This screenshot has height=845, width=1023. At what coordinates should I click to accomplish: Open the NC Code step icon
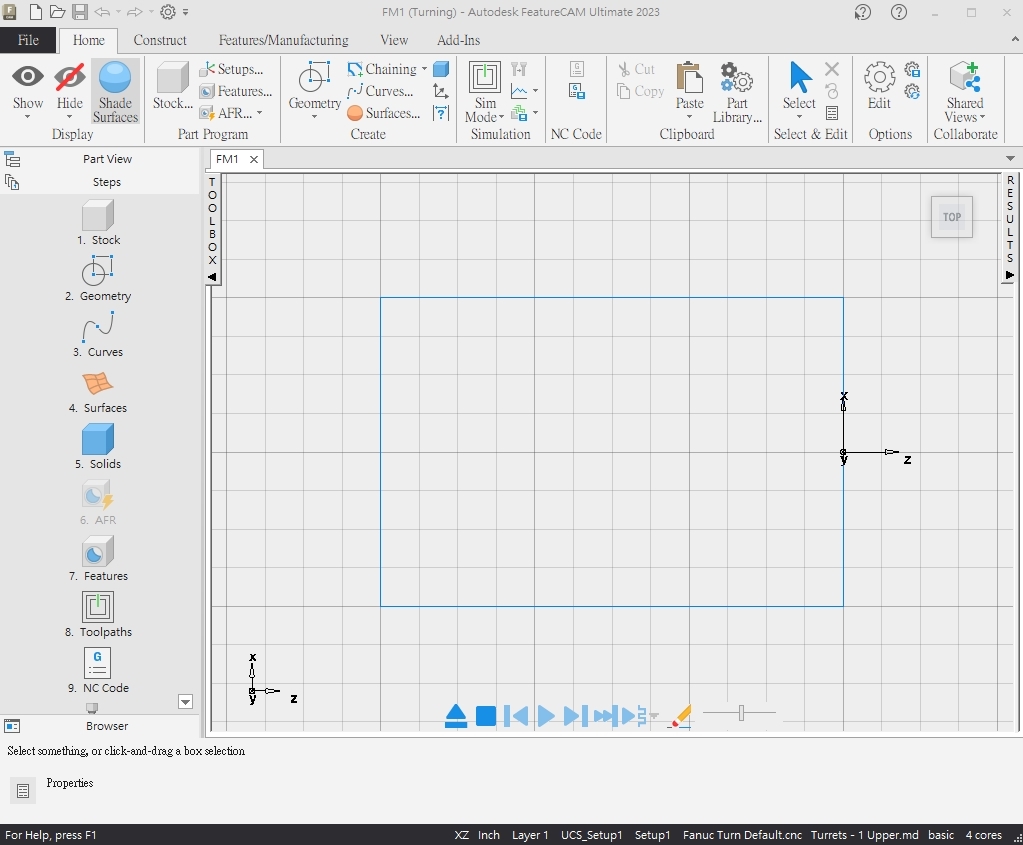point(97,663)
